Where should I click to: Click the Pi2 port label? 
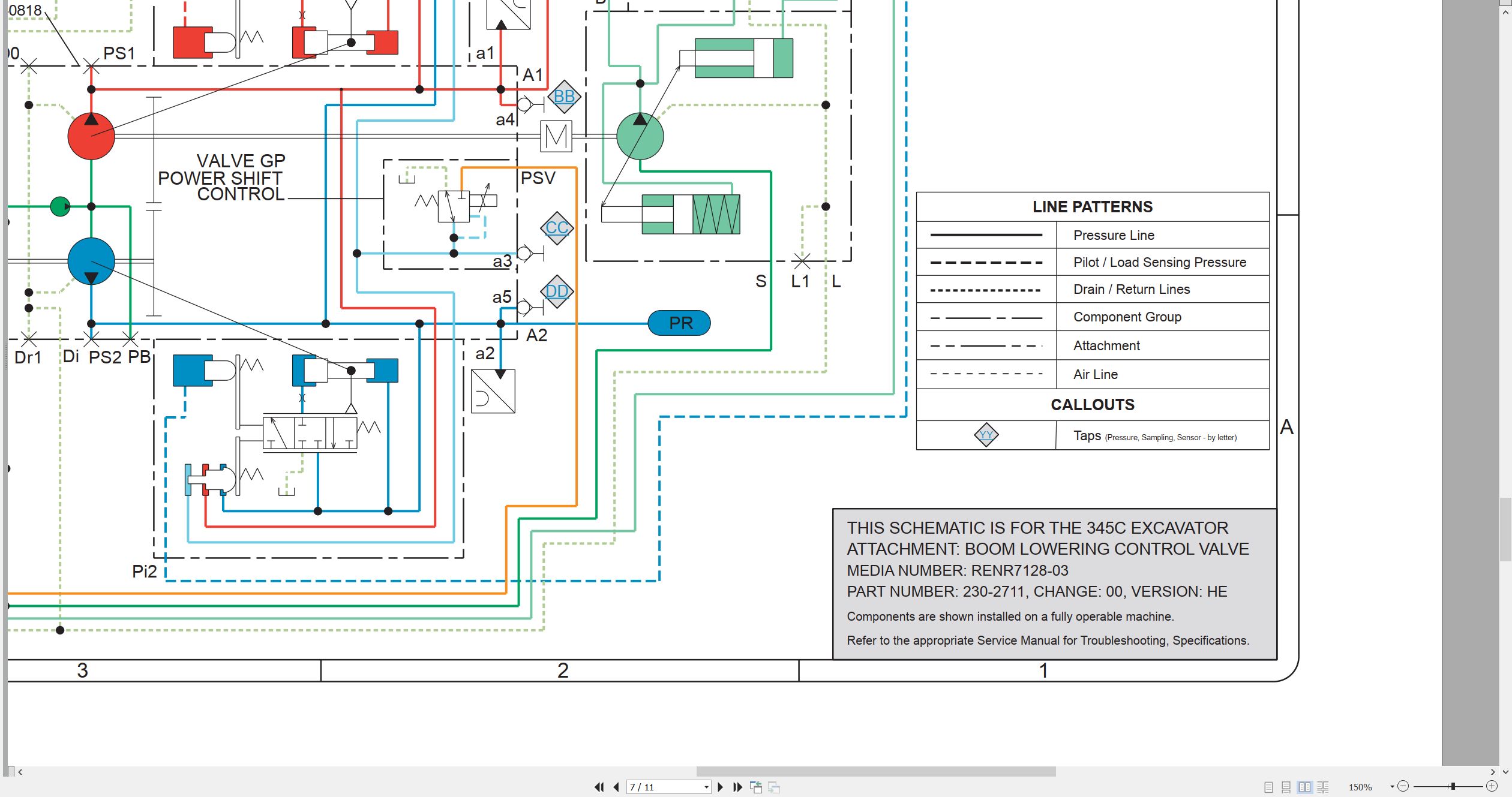click(x=144, y=572)
